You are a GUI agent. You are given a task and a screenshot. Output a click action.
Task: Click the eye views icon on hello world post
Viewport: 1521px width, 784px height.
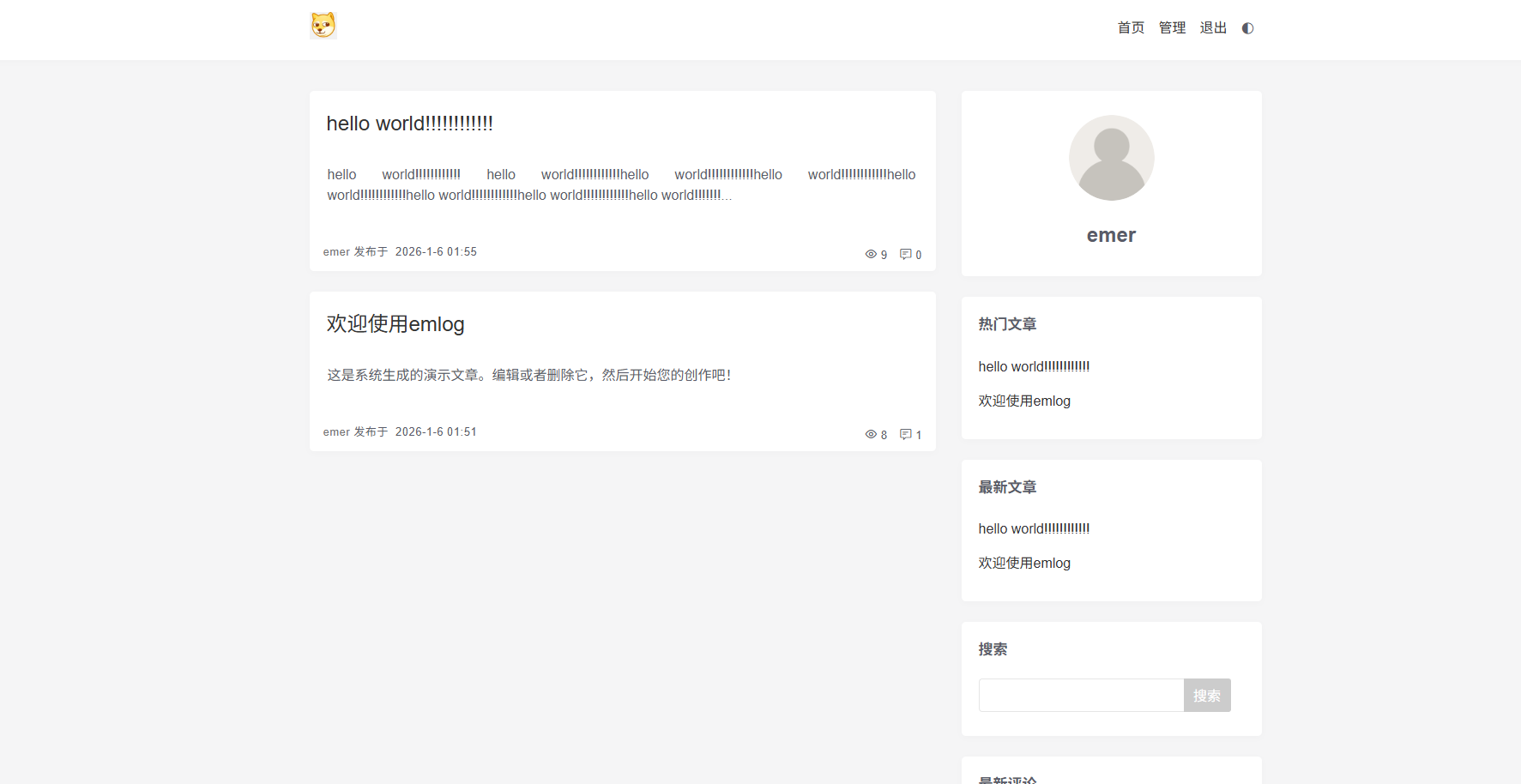(x=871, y=255)
